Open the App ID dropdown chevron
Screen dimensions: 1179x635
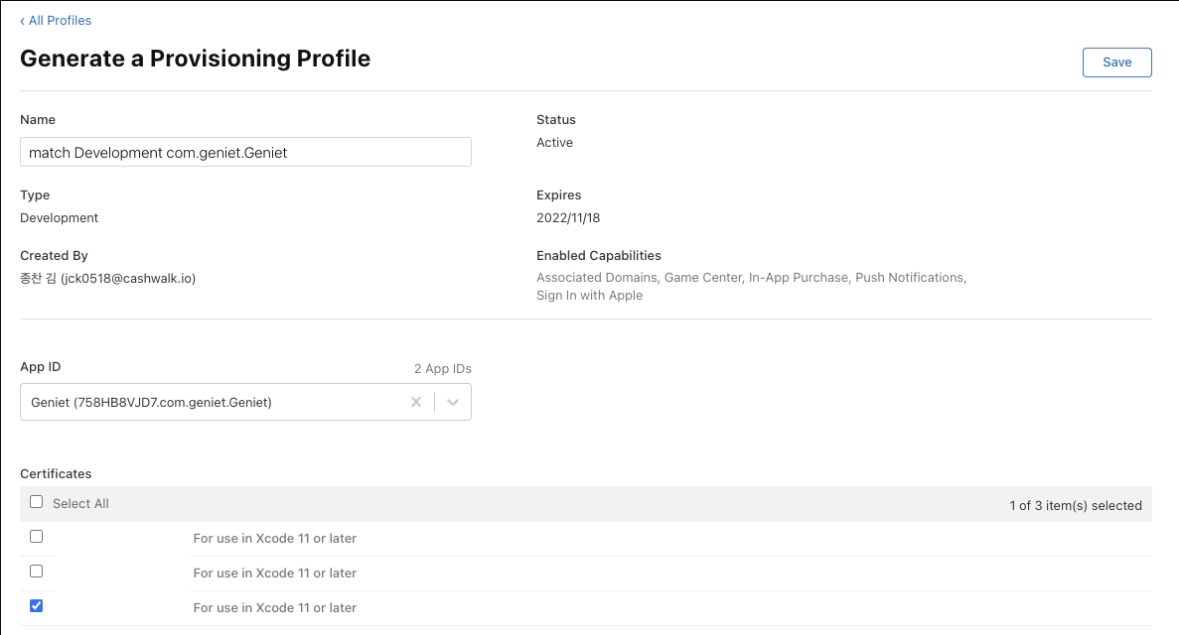tap(453, 403)
